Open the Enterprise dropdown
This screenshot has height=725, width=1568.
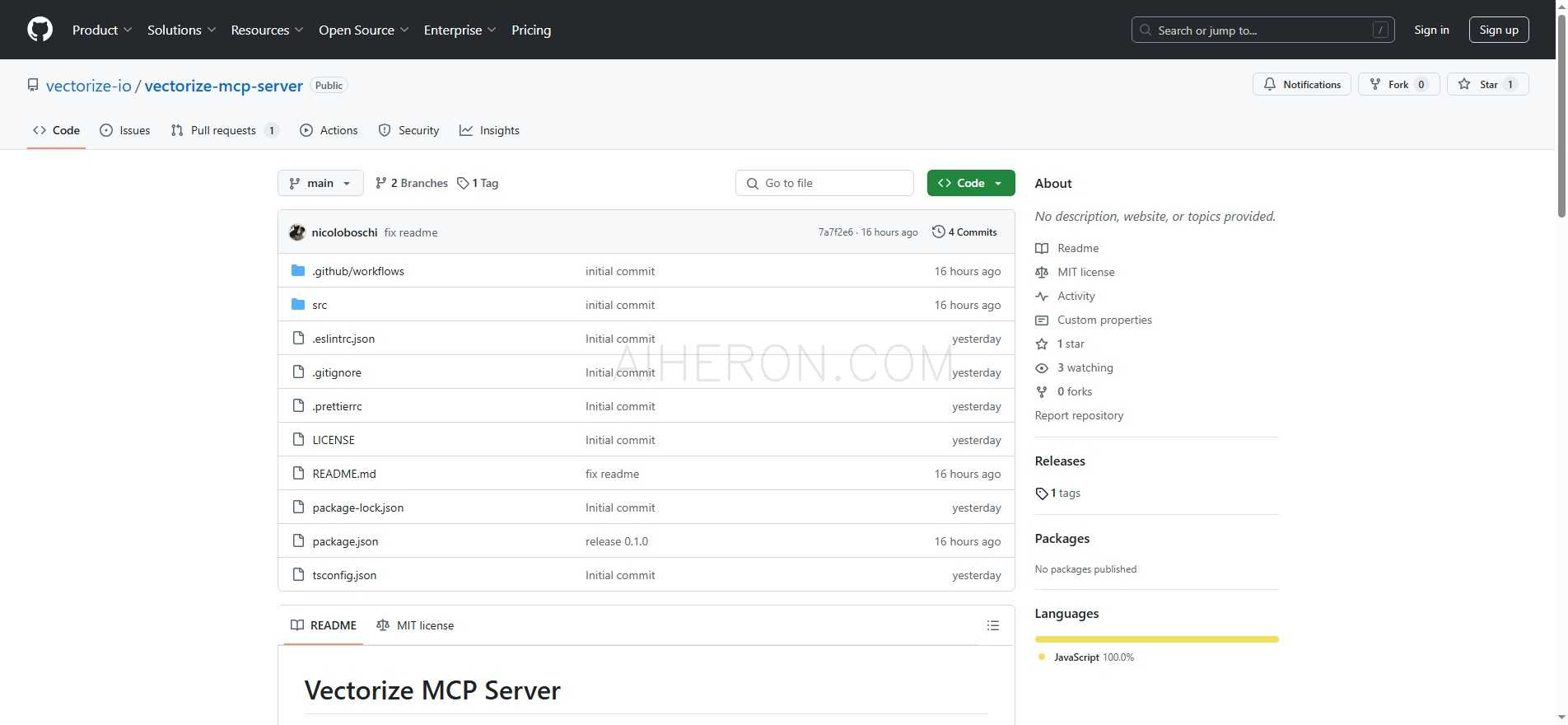pos(460,30)
